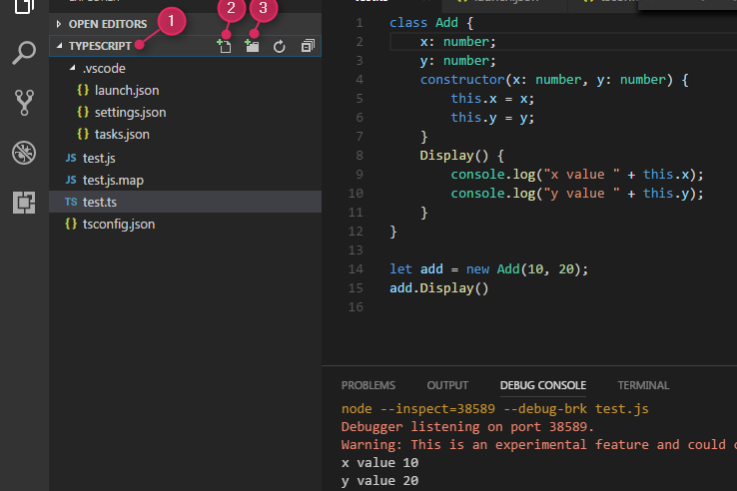Open launch.json in the explorer
Screen dimensions: 737x491
(x=127, y=91)
